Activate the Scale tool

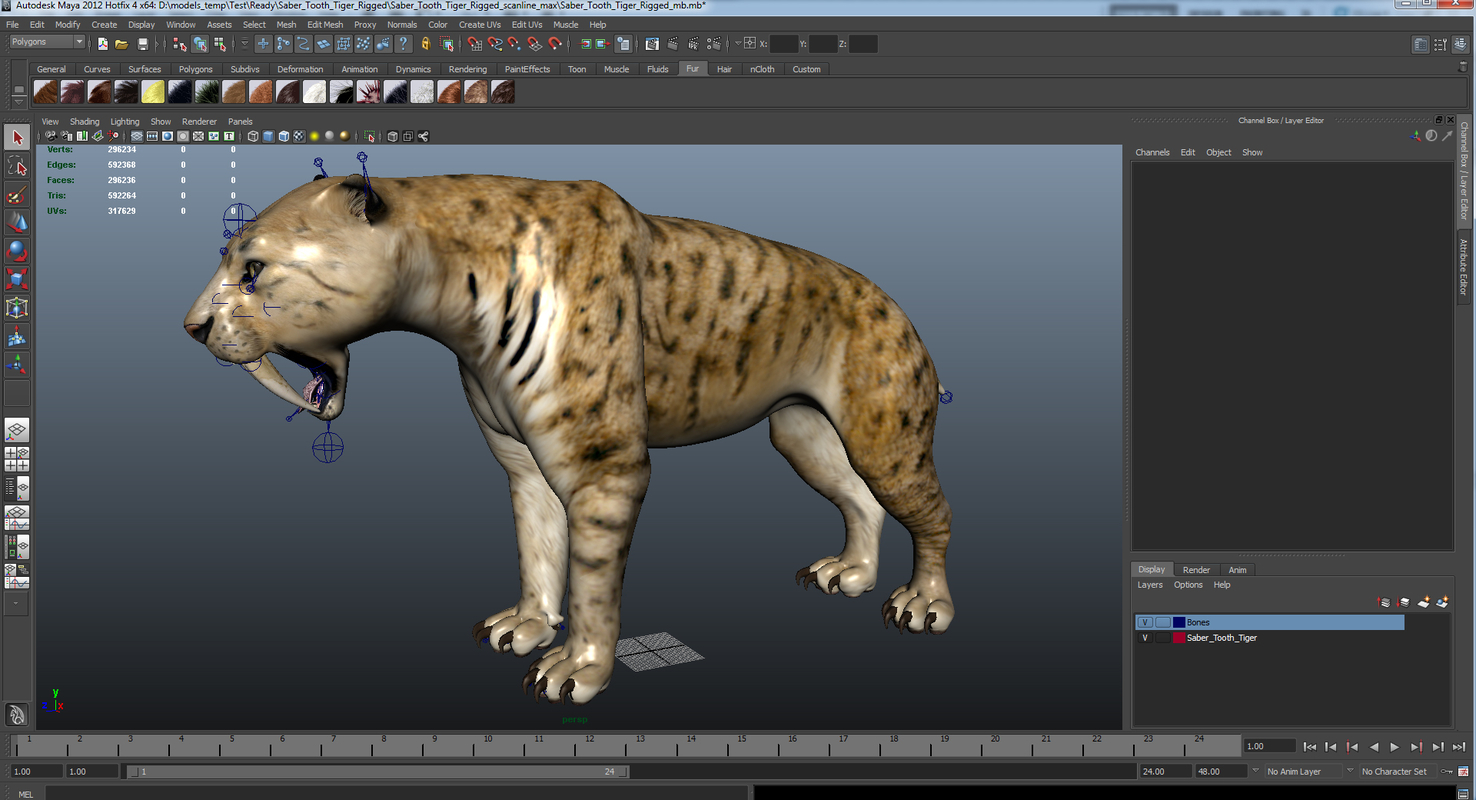tap(17, 279)
